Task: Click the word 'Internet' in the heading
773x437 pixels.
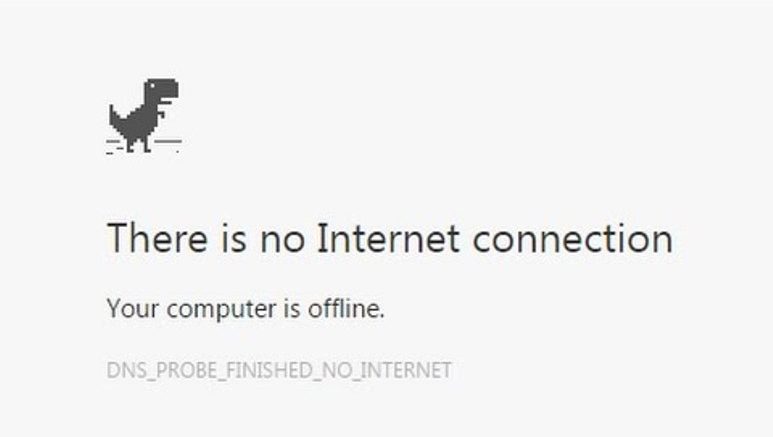Action: (388, 238)
